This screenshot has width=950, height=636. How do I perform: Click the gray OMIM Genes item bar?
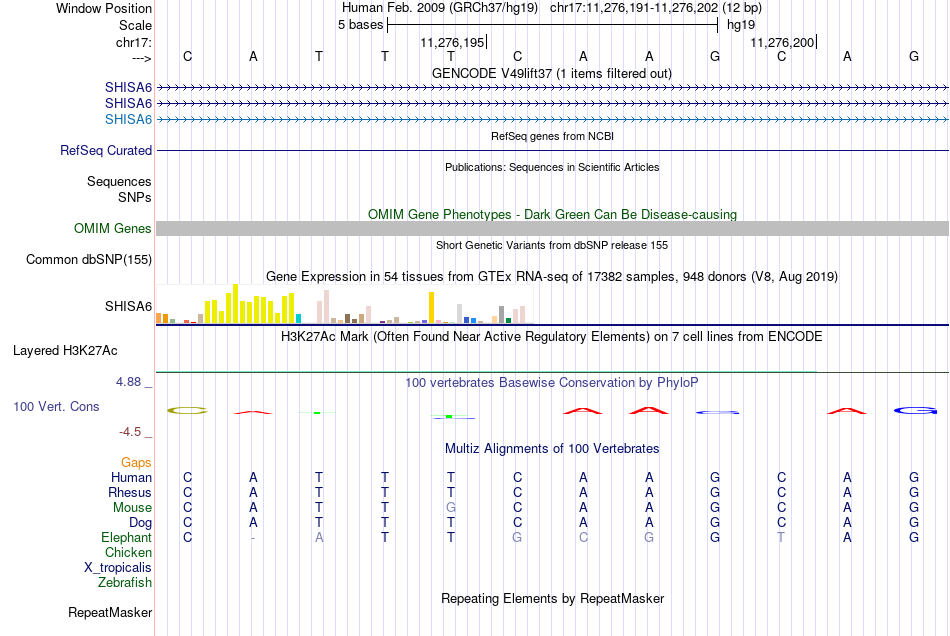click(x=552, y=228)
